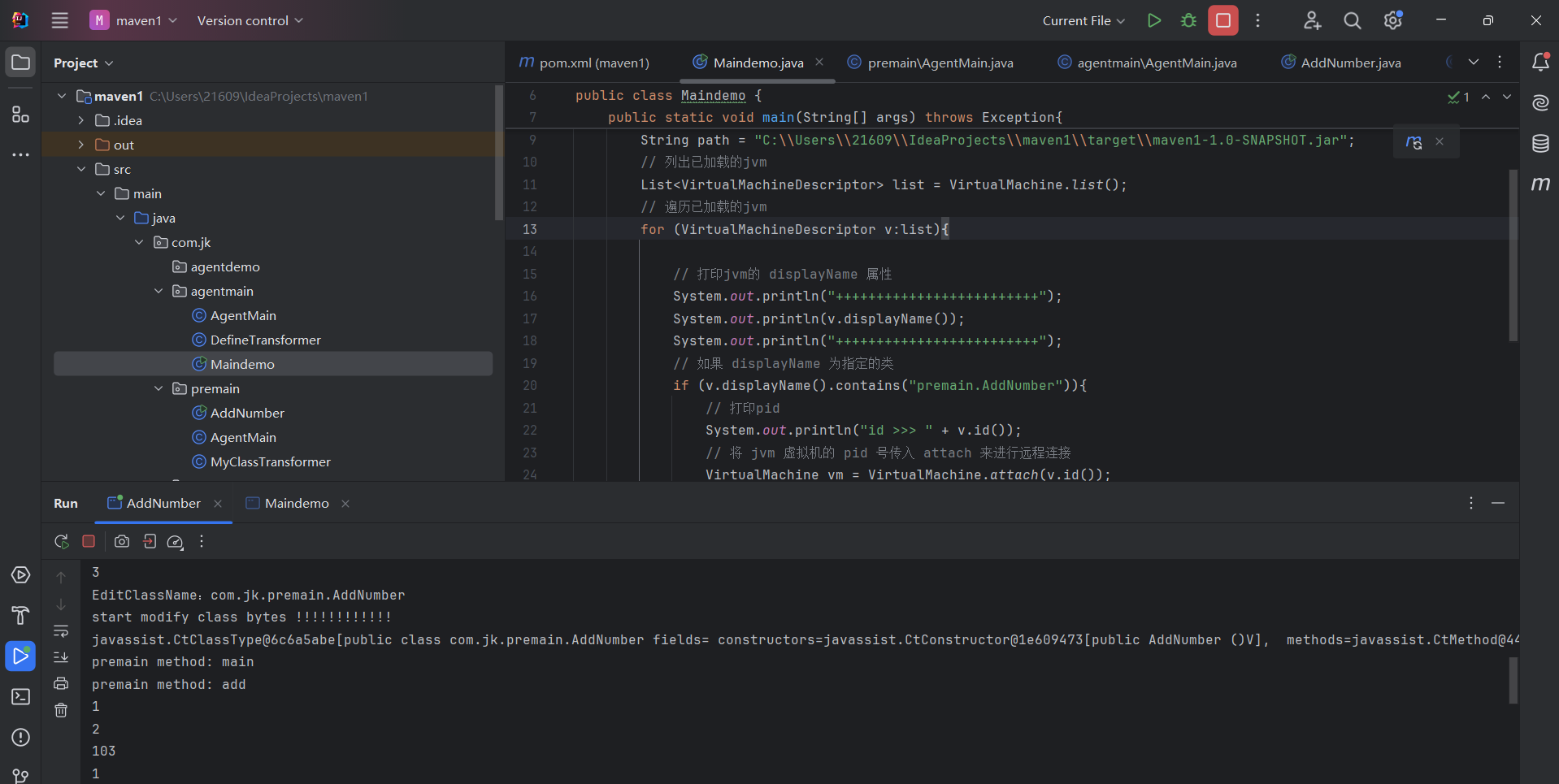Open Version control dropdown

click(250, 20)
